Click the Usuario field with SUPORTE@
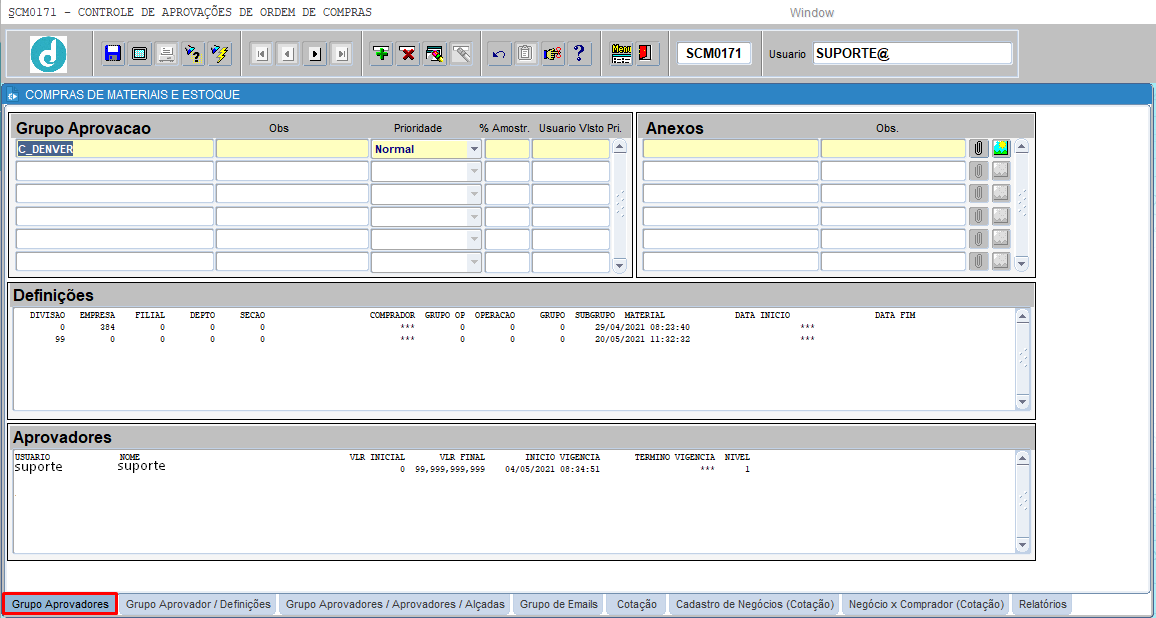1156x618 pixels. [x=913, y=53]
